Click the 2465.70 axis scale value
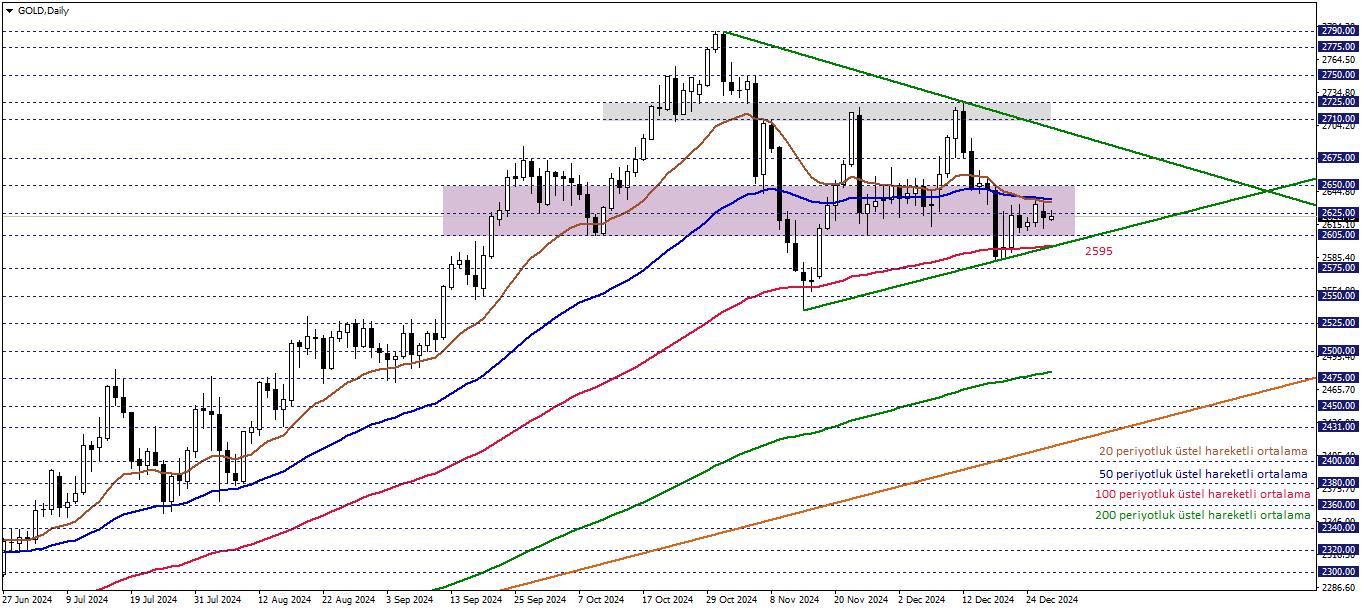This screenshot has width=1362, height=611. (x=1338, y=389)
